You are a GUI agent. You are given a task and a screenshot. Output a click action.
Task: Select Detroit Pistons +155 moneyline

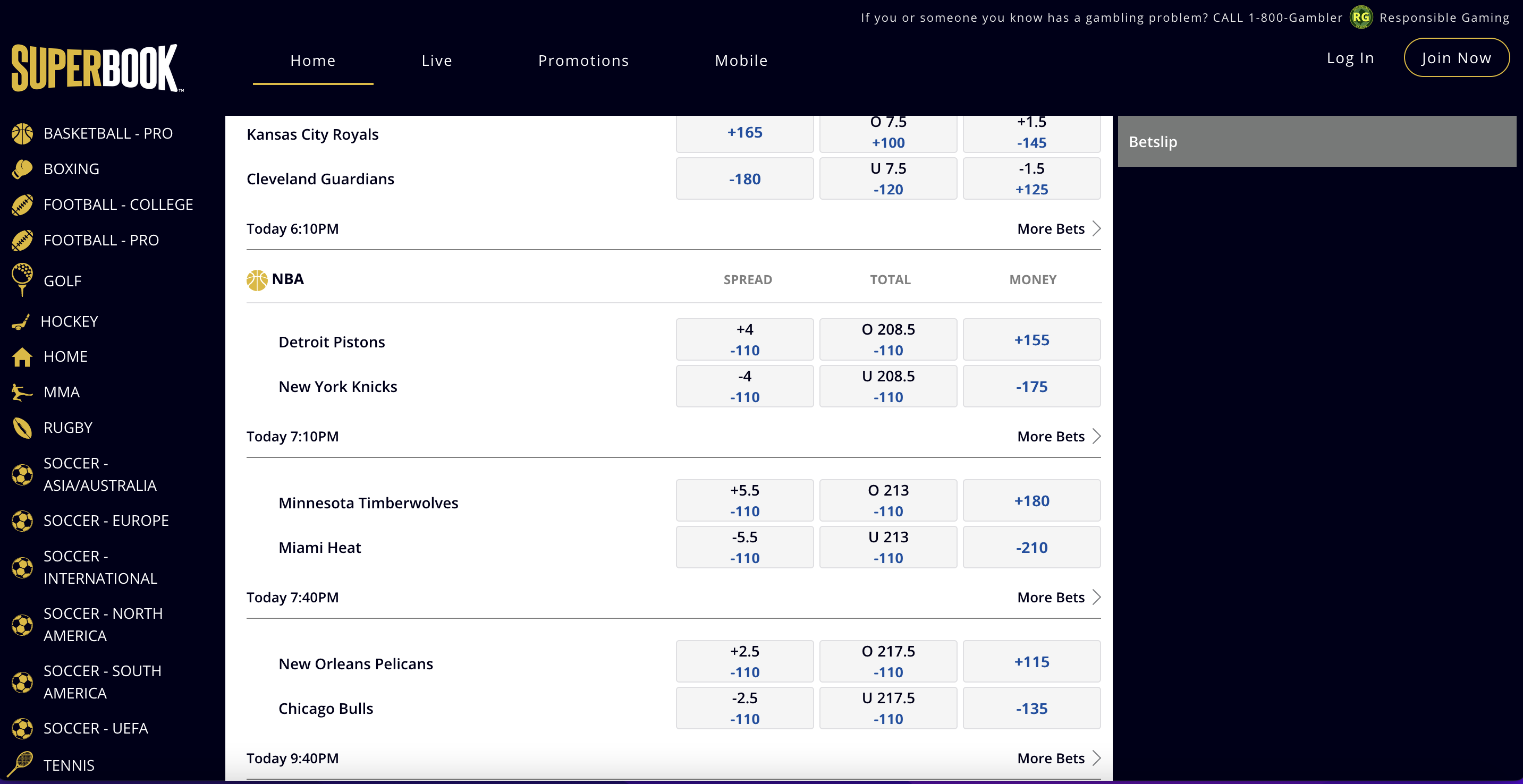pos(1031,340)
